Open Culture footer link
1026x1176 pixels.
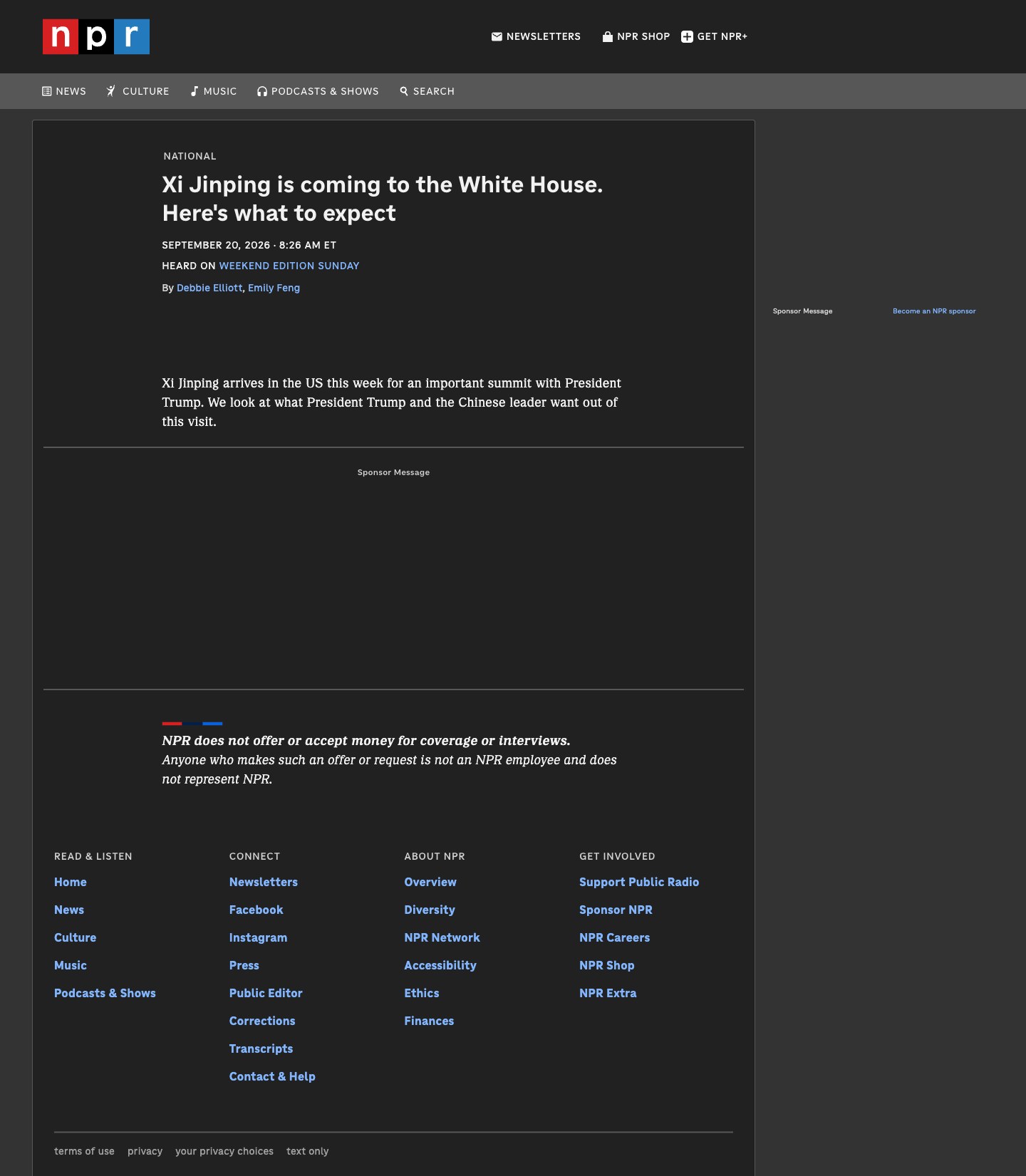[75, 937]
